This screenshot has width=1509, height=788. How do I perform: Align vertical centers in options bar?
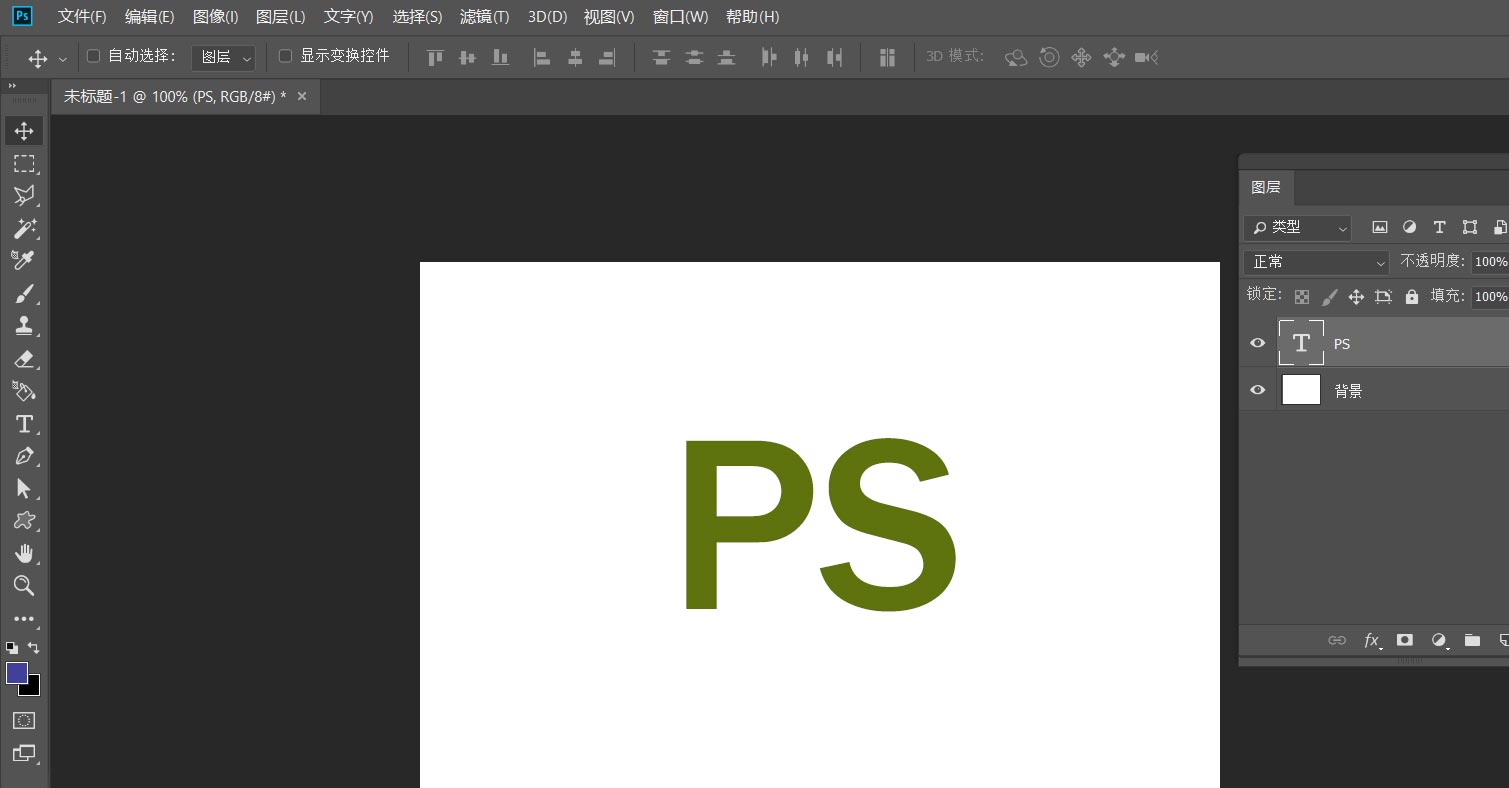pos(467,58)
